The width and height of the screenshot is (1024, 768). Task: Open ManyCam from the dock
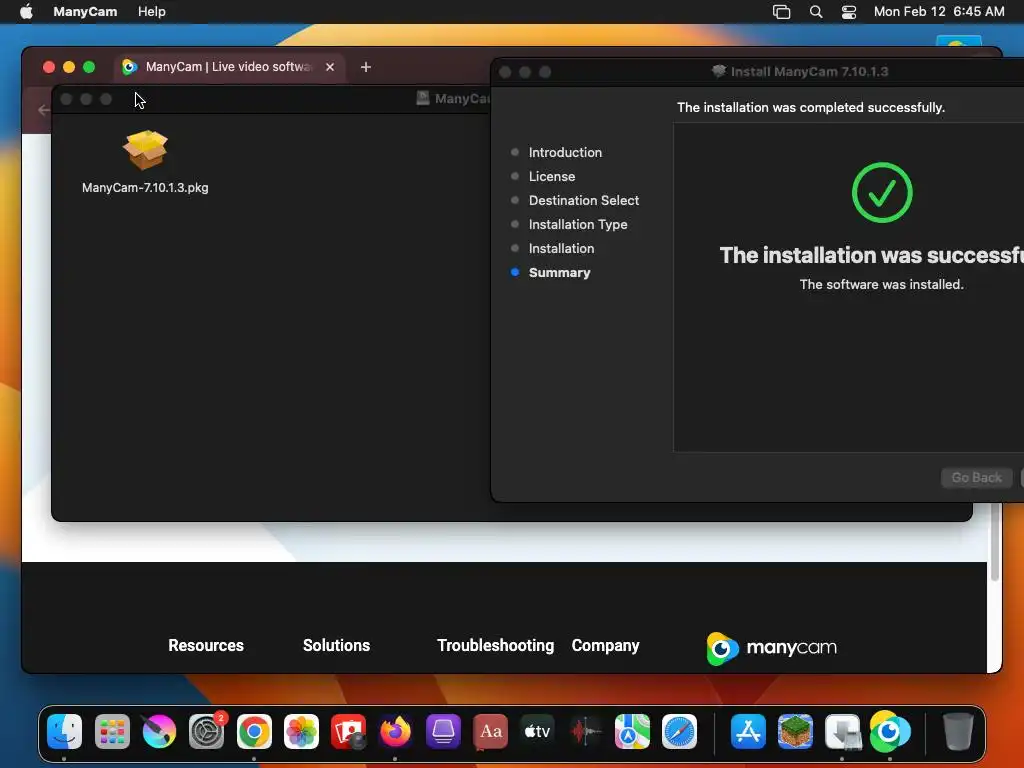[x=889, y=731]
